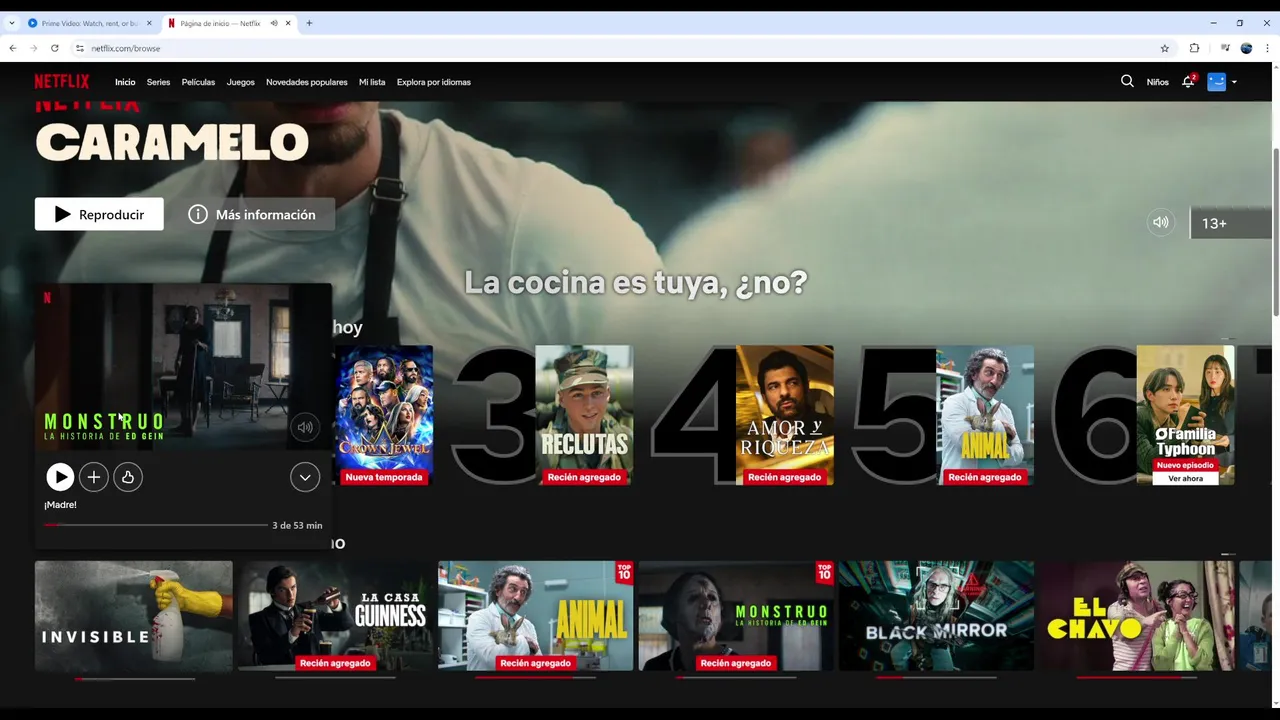Open Chrome media control icon

[1225, 48]
